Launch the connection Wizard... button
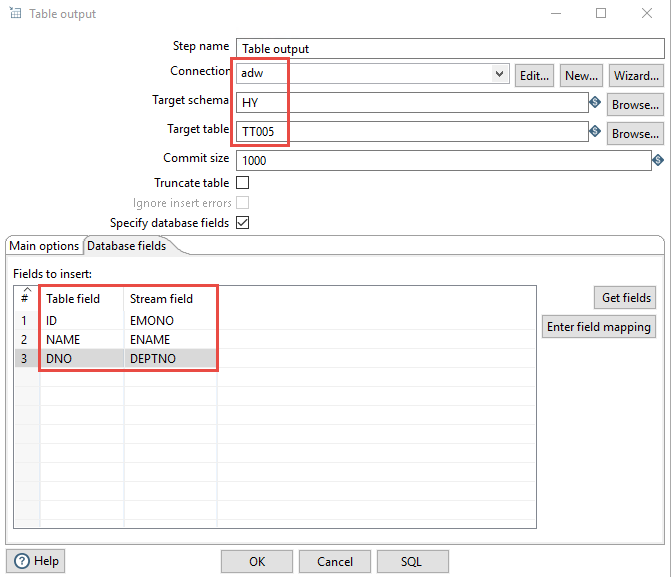This screenshot has height=577, width=671. click(x=636, y=75)
